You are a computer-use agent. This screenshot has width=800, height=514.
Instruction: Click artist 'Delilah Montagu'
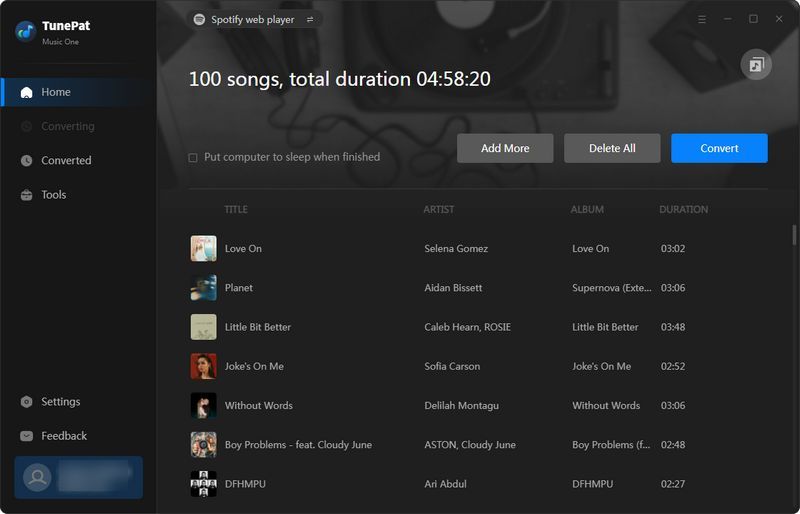[462, 406]
